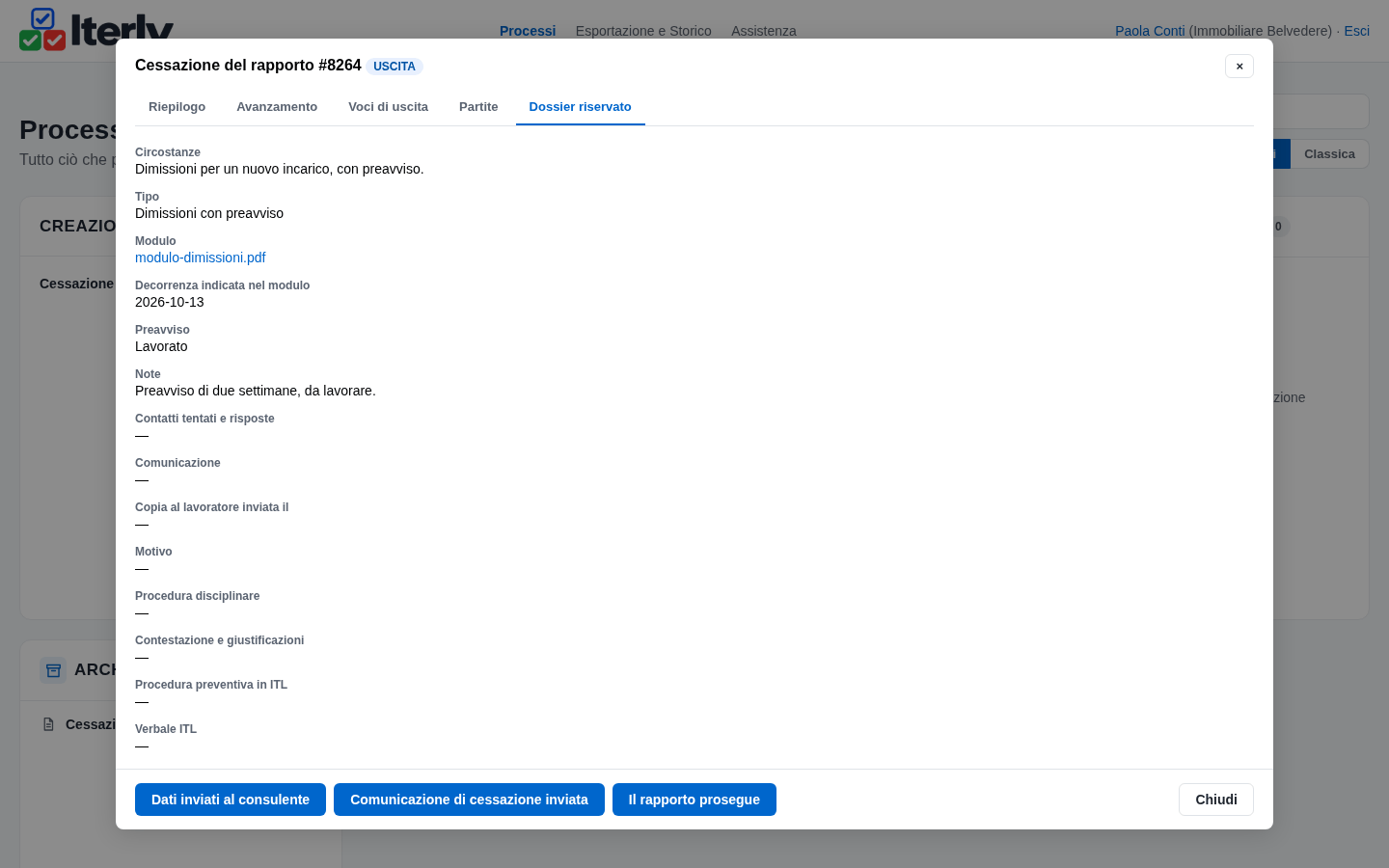The image size is (1389, 868).
Task: Click the 'Procedura preventiva in ITL' label
Action: click(x=211, y=685)
